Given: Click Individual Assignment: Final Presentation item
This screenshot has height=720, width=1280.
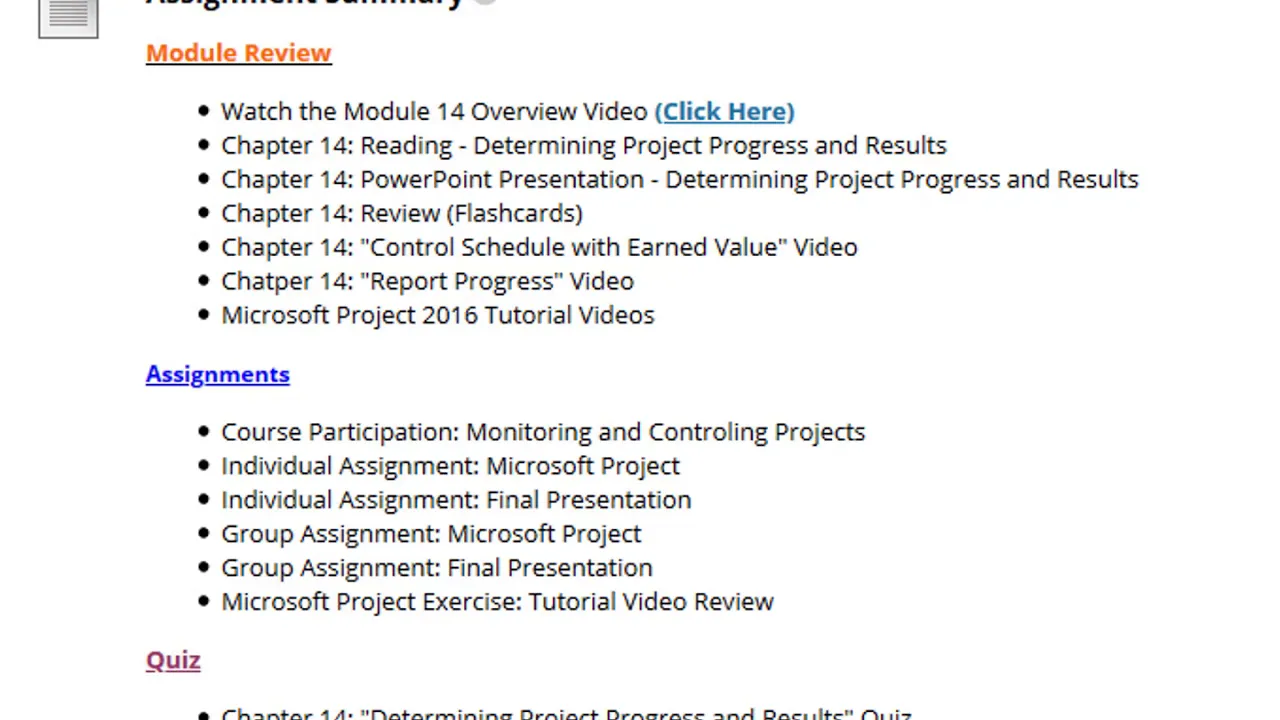Looking at the screenshot, I should point(456,500).
